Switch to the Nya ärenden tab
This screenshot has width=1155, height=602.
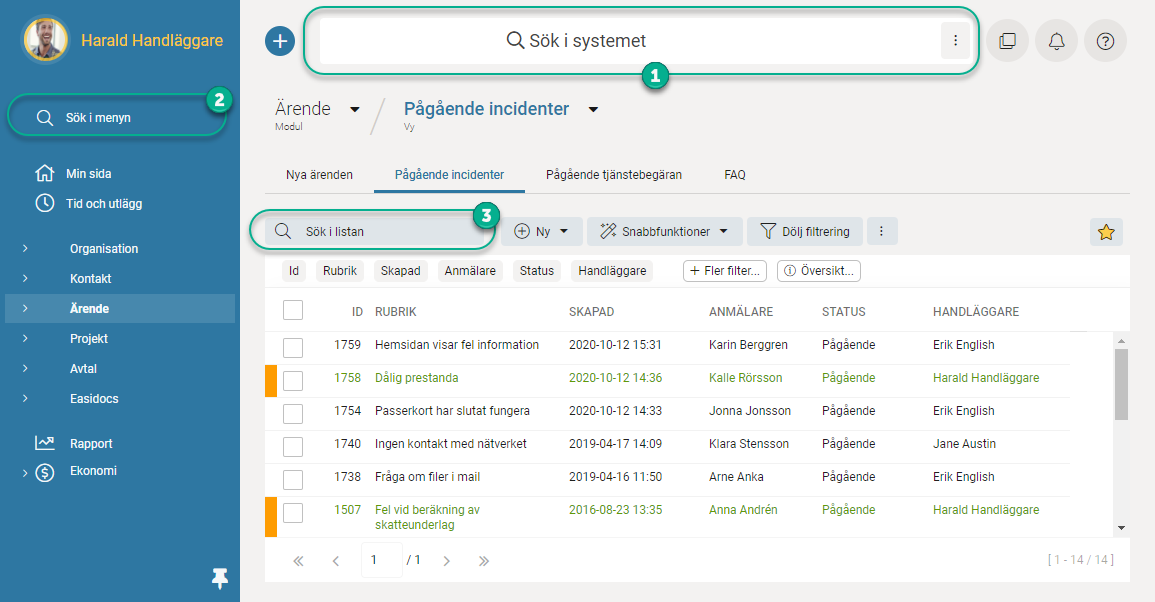[319, 174]
